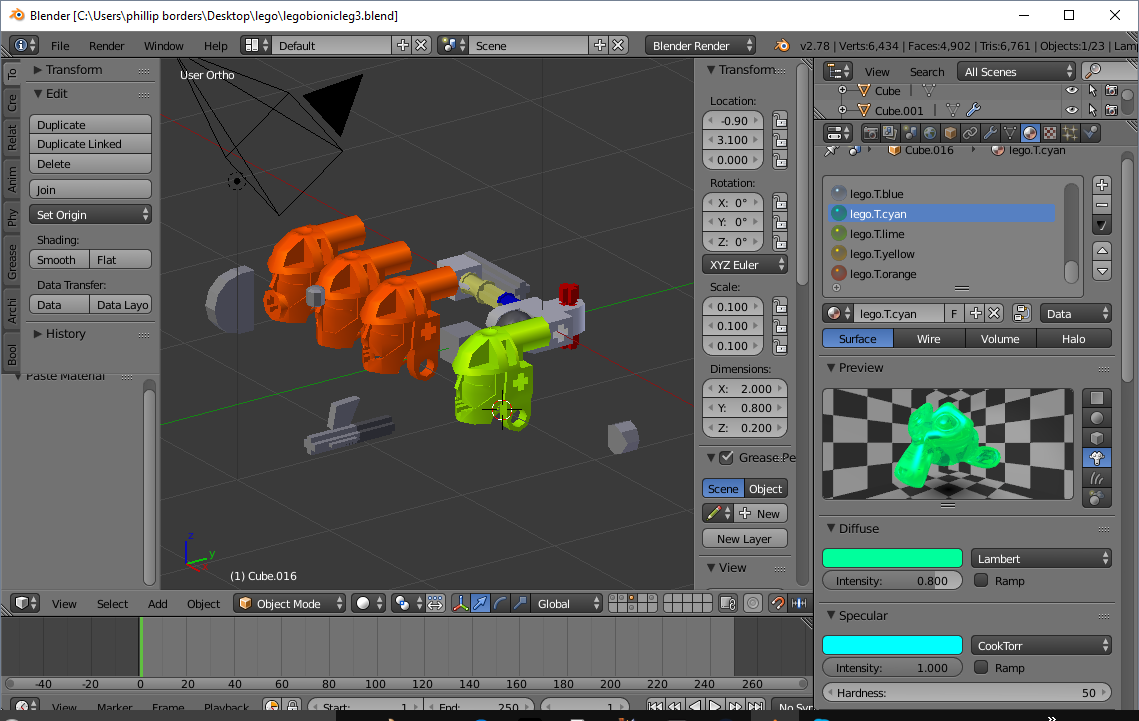1139x721 pixels.
Task: Toggle visibility eye for Cube.001
Action: coord(1072,110)
